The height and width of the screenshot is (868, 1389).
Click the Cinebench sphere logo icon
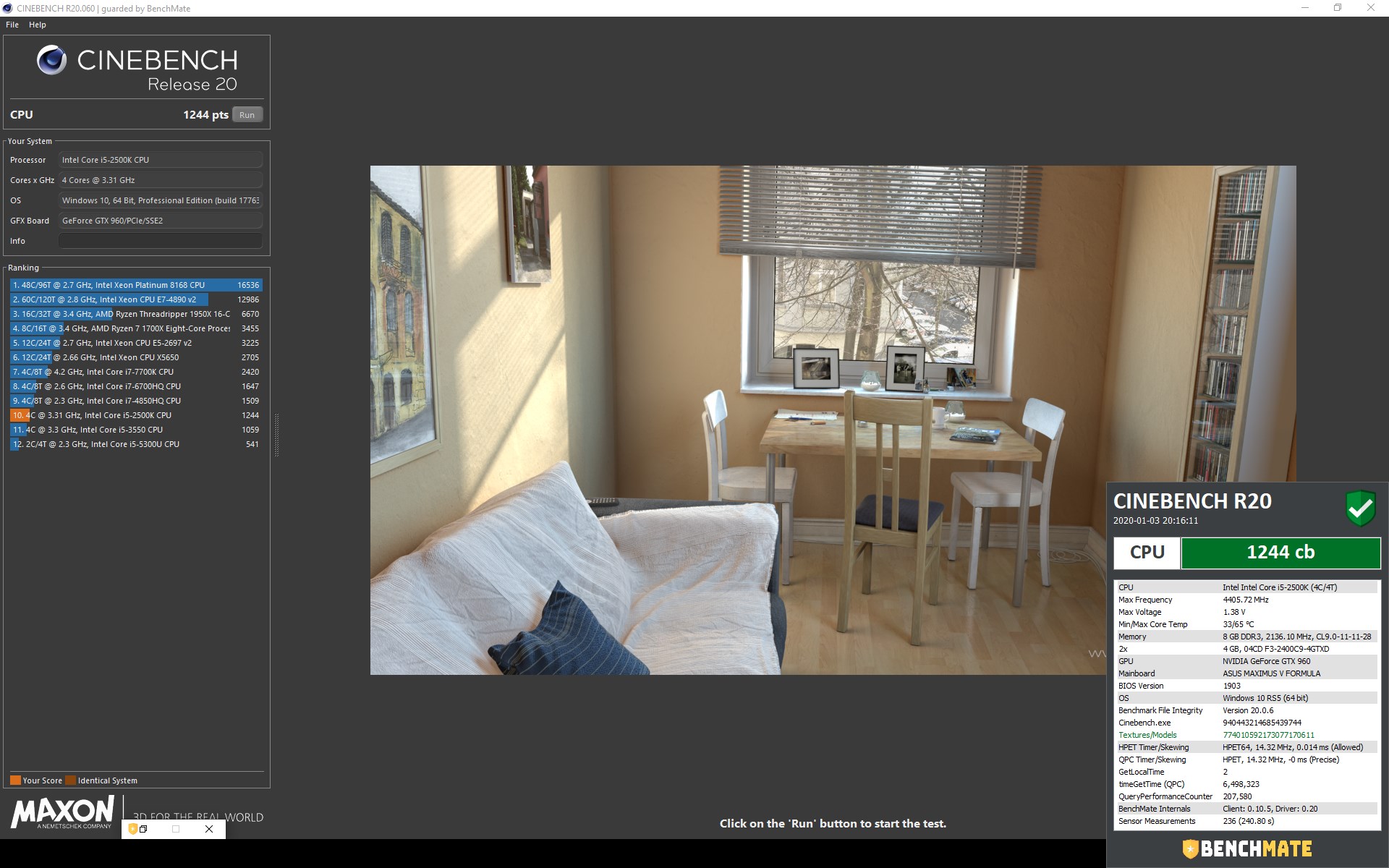click(52, 61)
